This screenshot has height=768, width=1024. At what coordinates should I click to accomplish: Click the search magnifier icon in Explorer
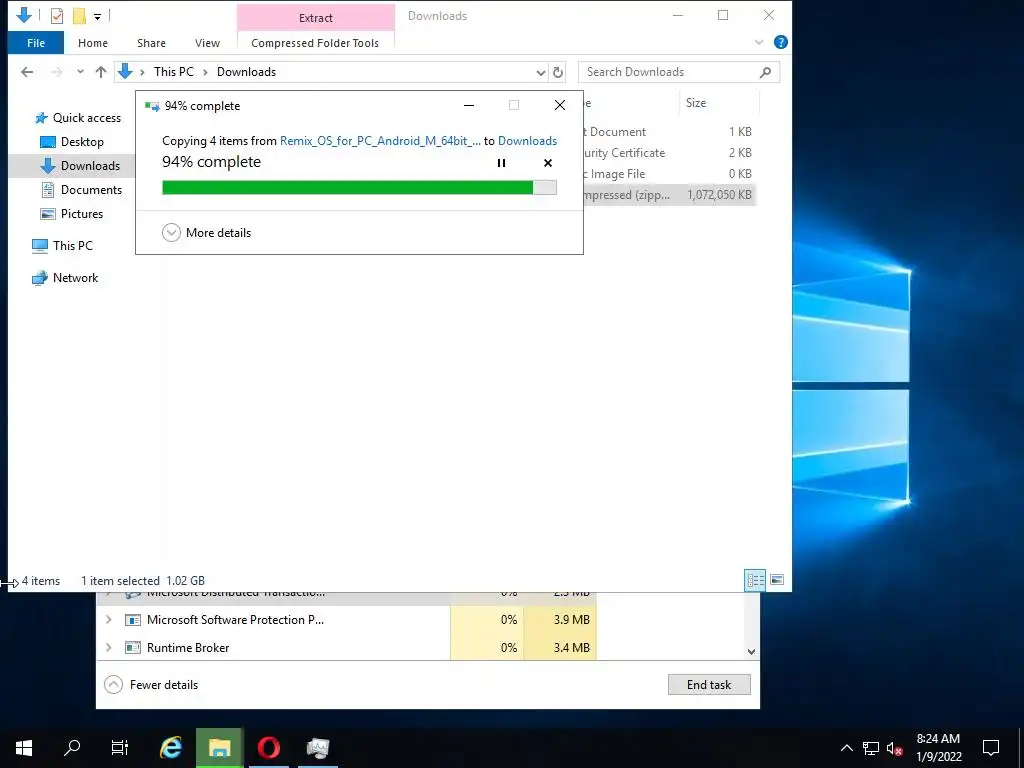[765, 72]
